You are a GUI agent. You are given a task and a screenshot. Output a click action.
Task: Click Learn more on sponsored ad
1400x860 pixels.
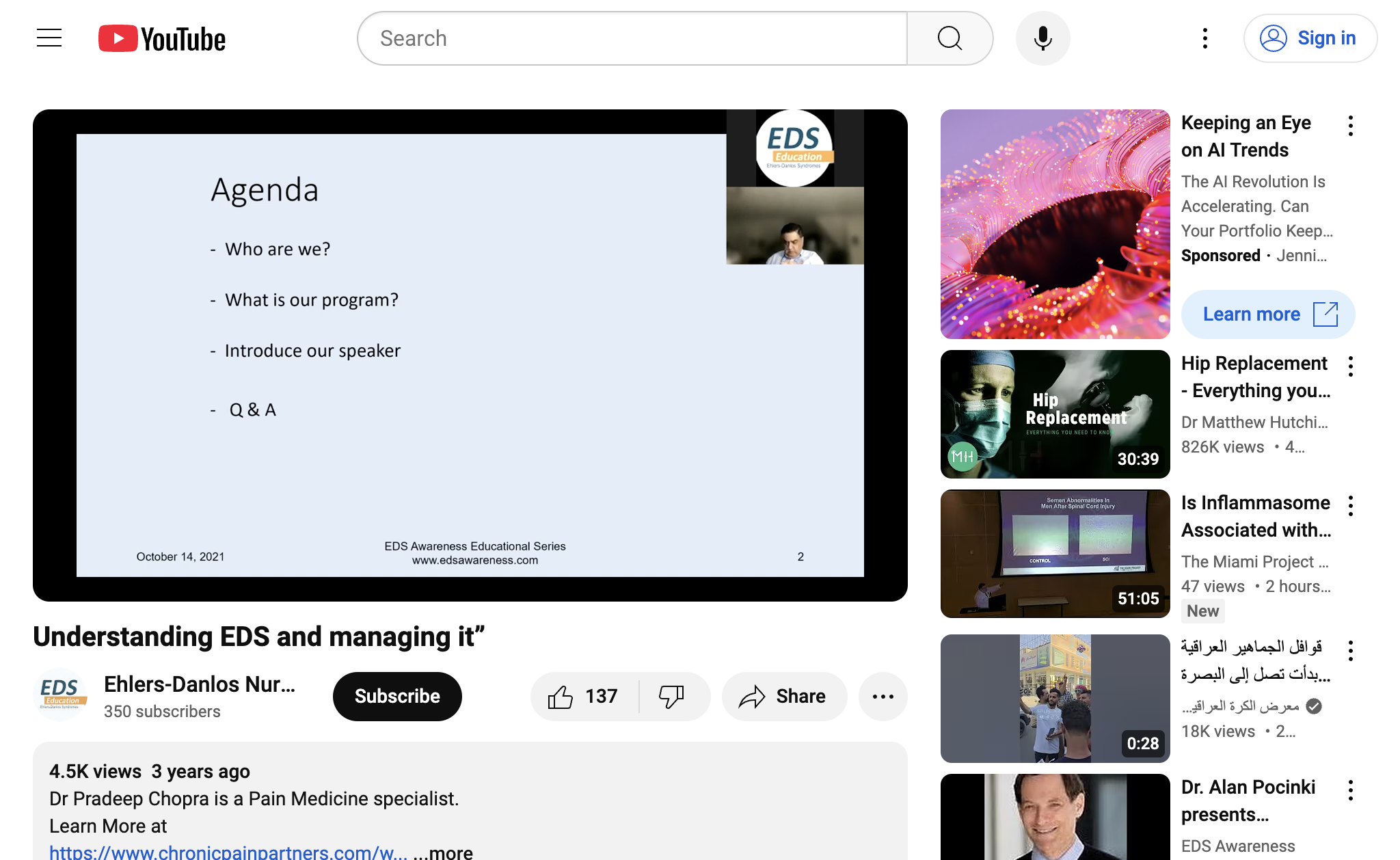click(x=1267, y=314)
